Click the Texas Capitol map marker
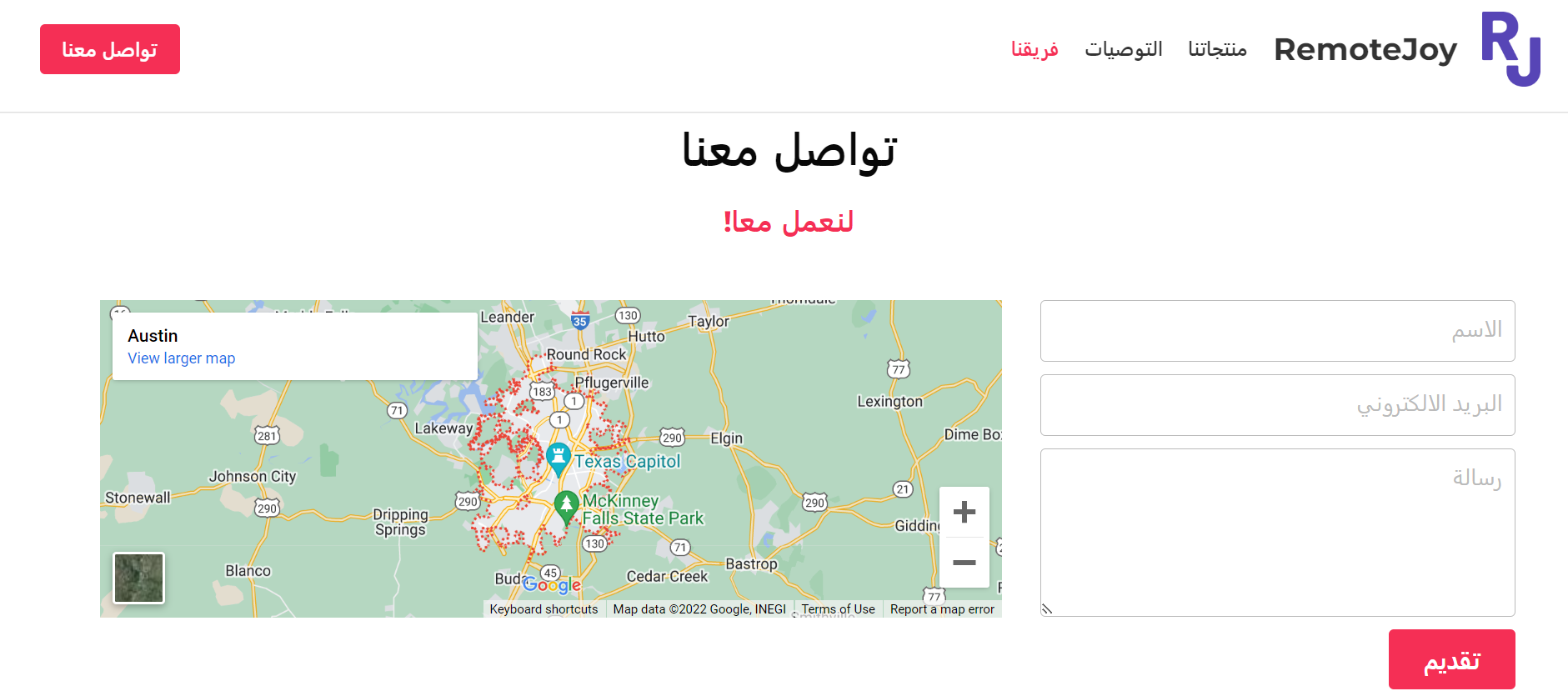This screenshot has height=696, width=1568. click(x=558, y=459)
